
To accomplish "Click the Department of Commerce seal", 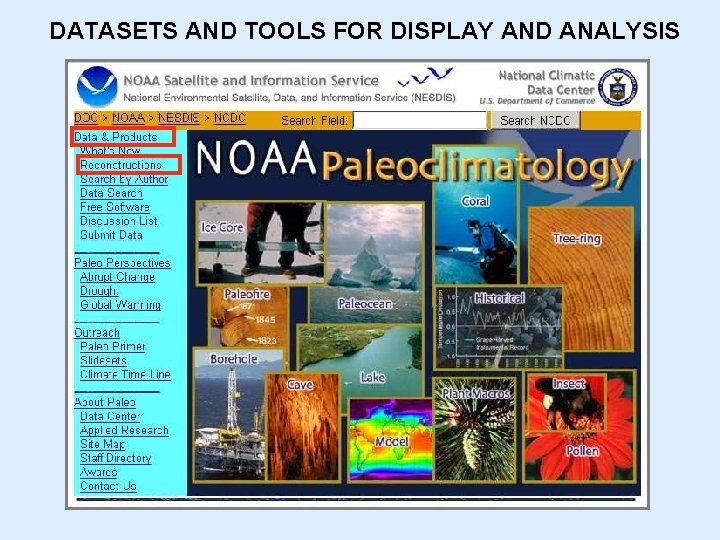I will pos(618,87).
